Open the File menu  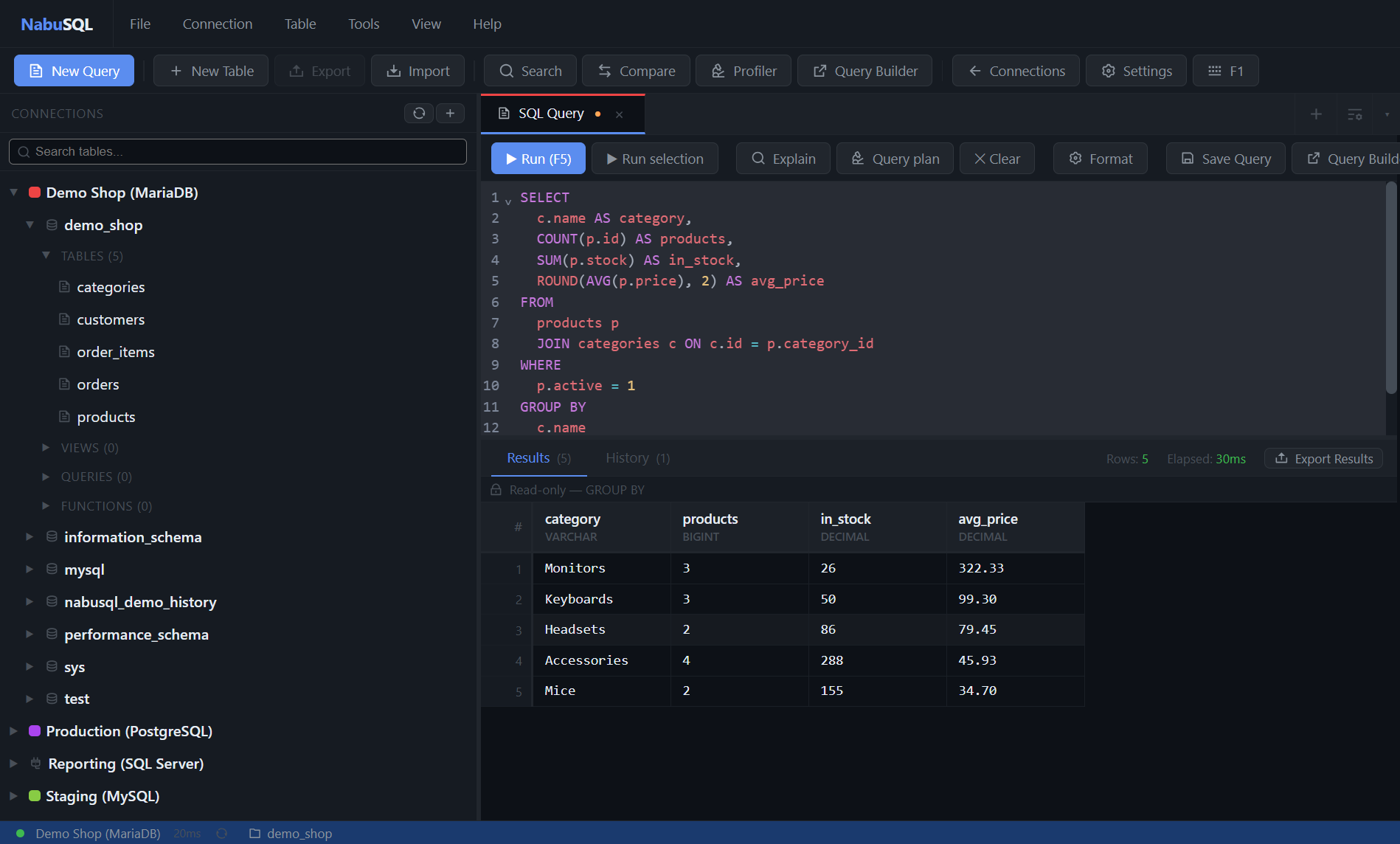point(140,24)
